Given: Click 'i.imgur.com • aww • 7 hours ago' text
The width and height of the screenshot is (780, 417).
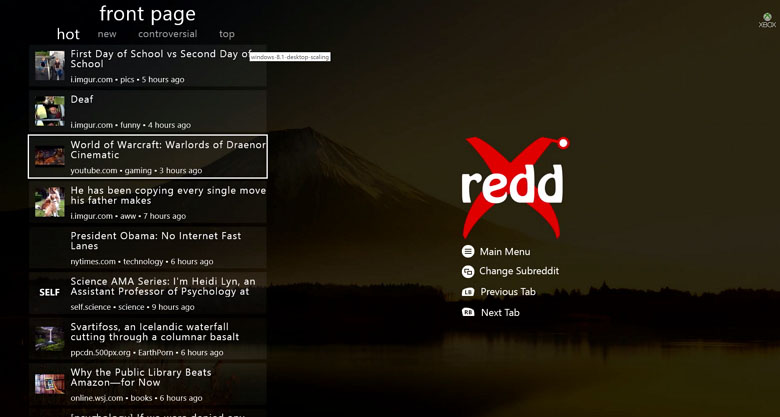Looking at the screenshot, I should pyautogui.click(x=128, y=216).
